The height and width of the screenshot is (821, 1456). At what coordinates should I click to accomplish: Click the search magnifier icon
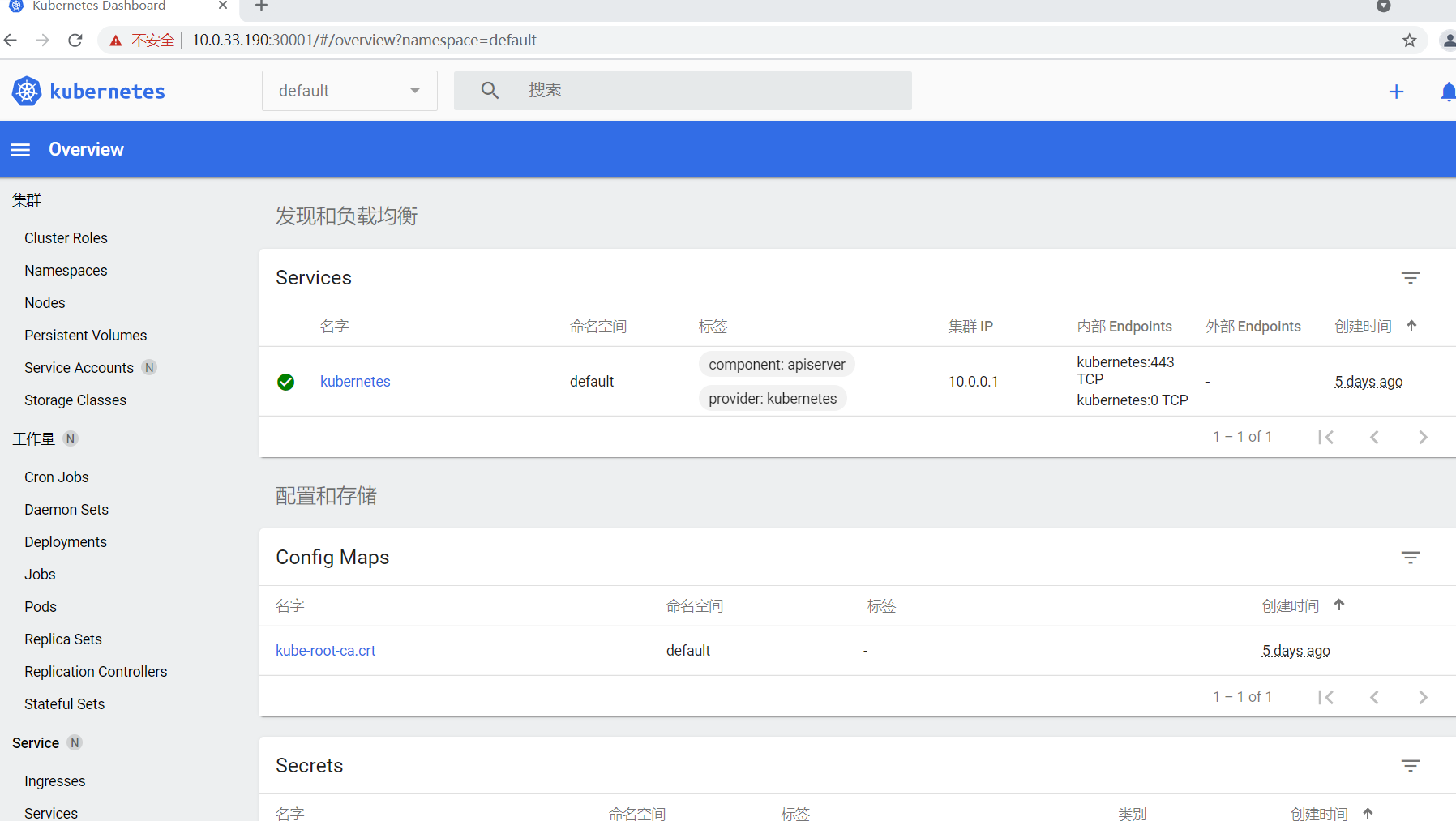click(x=490, y=90)
